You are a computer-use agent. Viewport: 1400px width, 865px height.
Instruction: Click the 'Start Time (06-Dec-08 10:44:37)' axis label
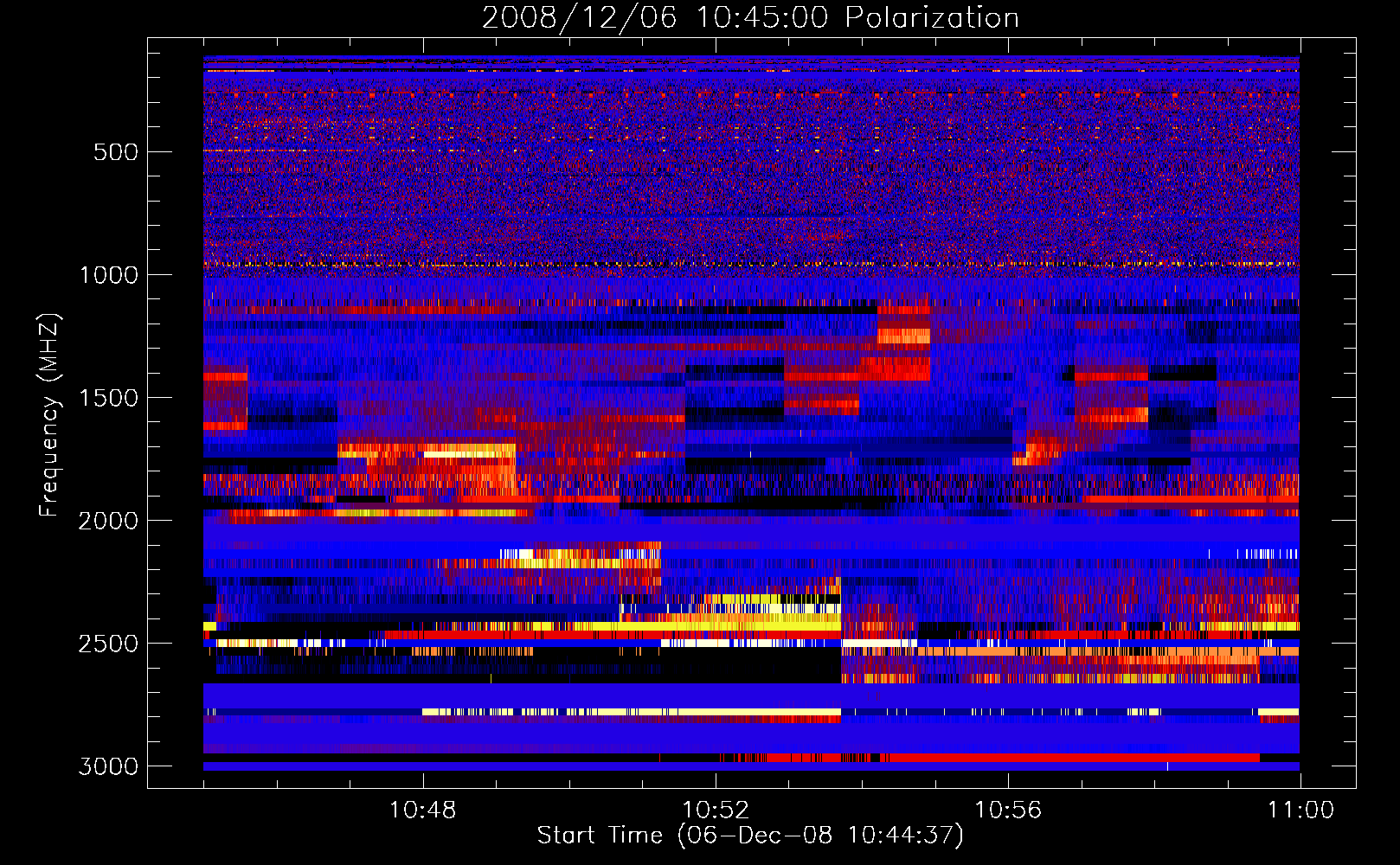pos(750,835)
